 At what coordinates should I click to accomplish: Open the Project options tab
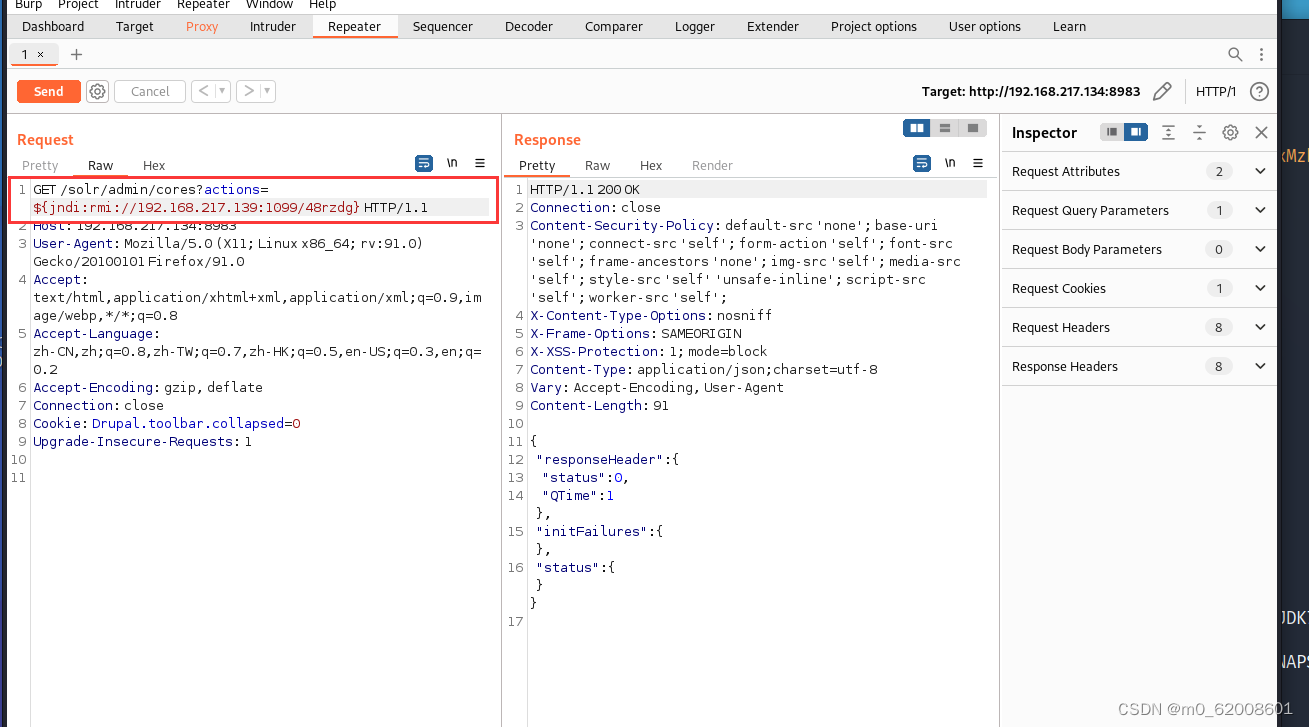tap(874, 26)
